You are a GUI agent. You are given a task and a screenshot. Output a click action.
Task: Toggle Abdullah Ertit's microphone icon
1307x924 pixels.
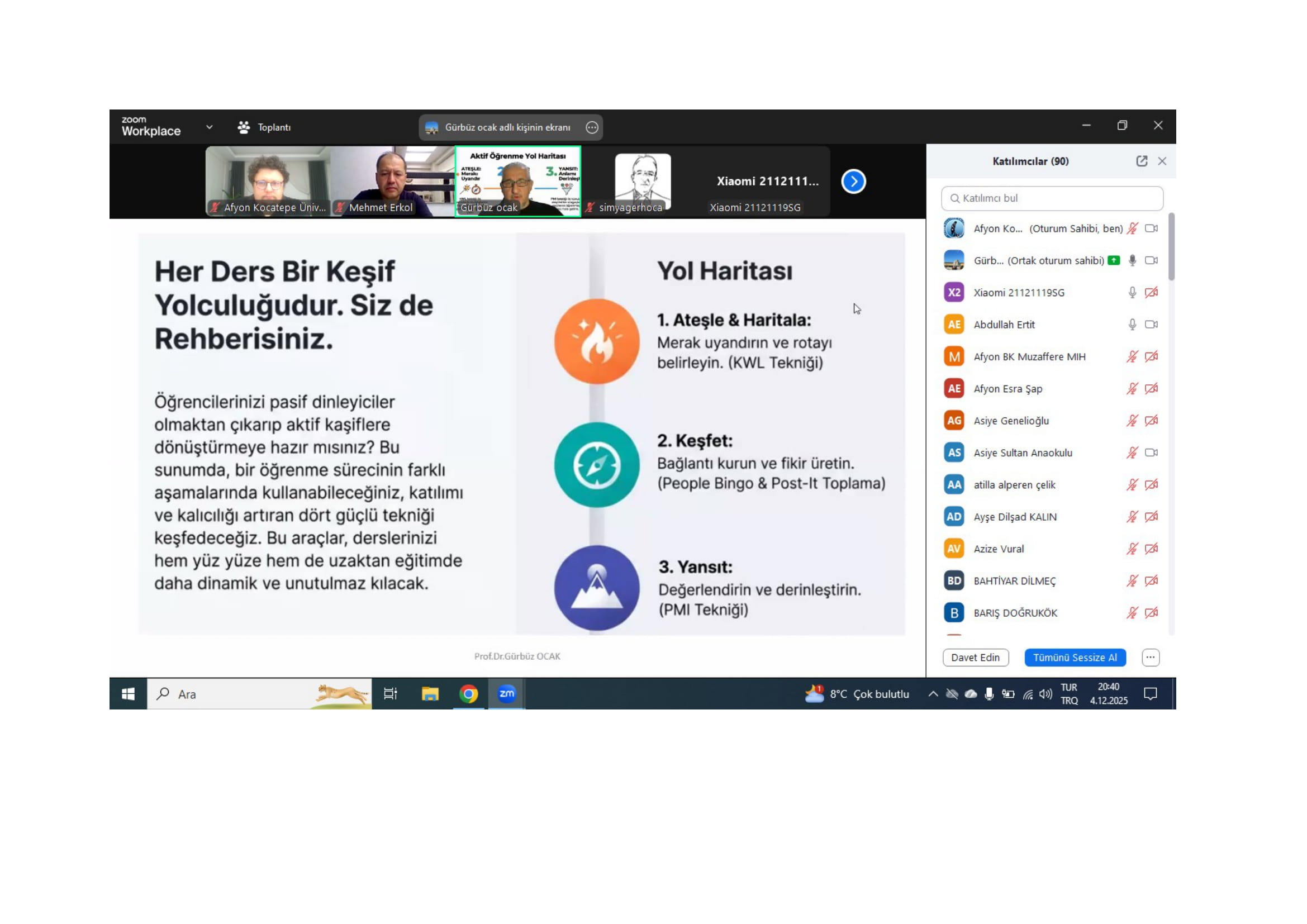pos(1132,325)
